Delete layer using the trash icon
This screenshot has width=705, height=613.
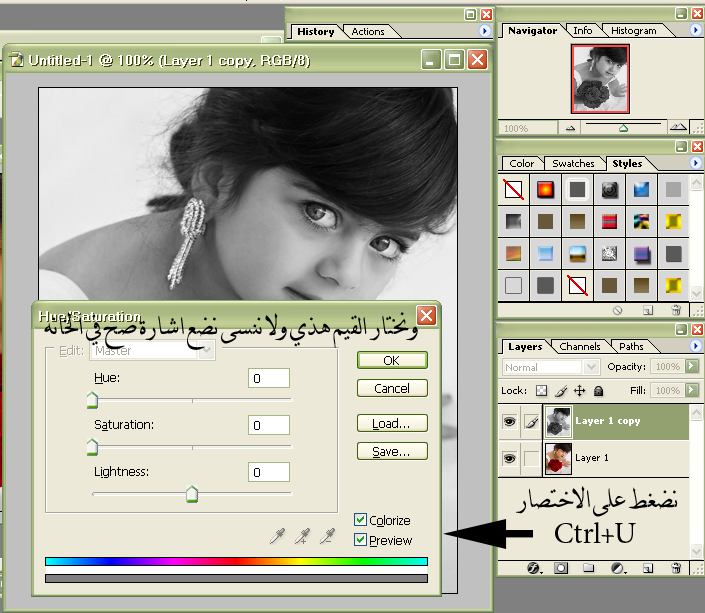(x=676, y=568)
